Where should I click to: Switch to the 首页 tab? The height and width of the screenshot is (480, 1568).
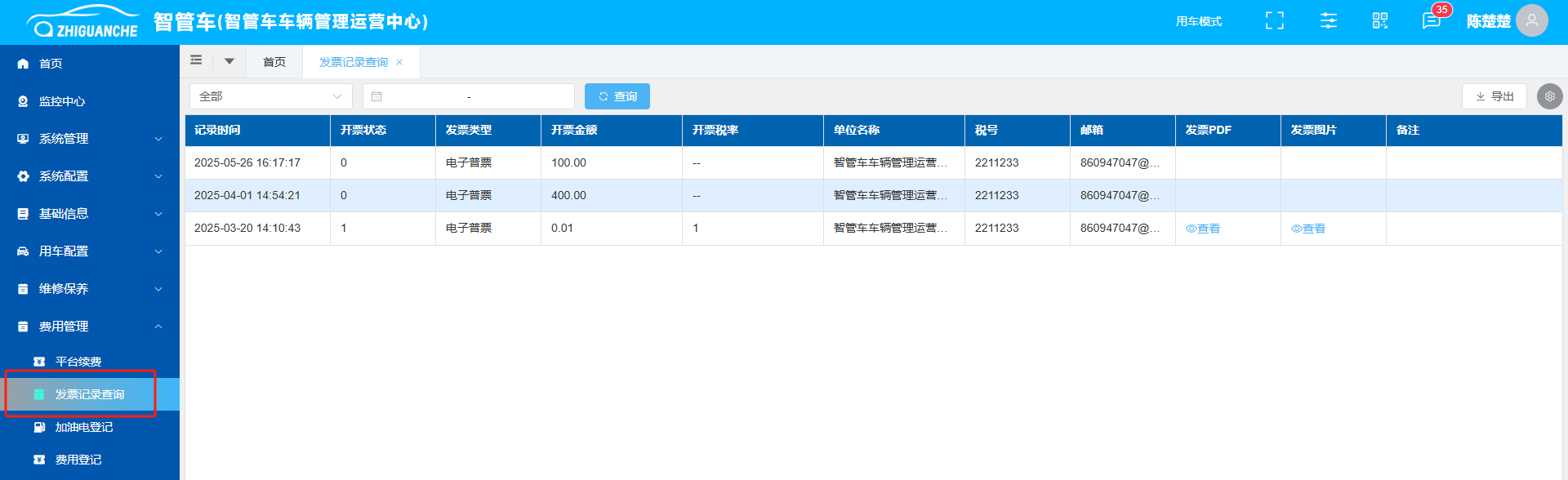point(274,62)
